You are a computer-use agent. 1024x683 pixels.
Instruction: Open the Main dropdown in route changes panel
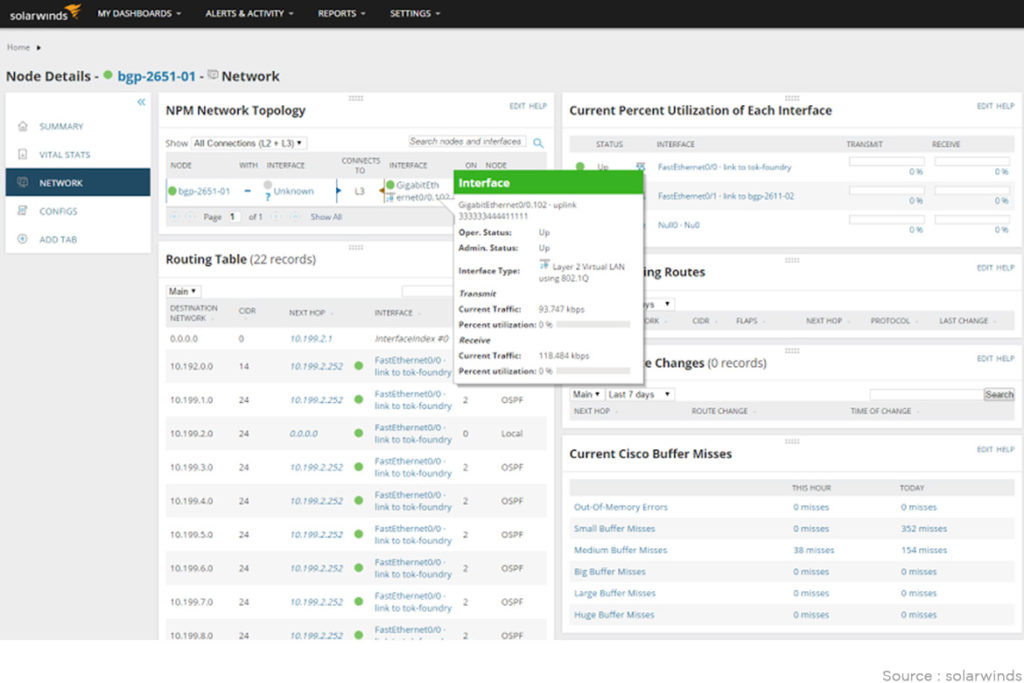(586, 394)
